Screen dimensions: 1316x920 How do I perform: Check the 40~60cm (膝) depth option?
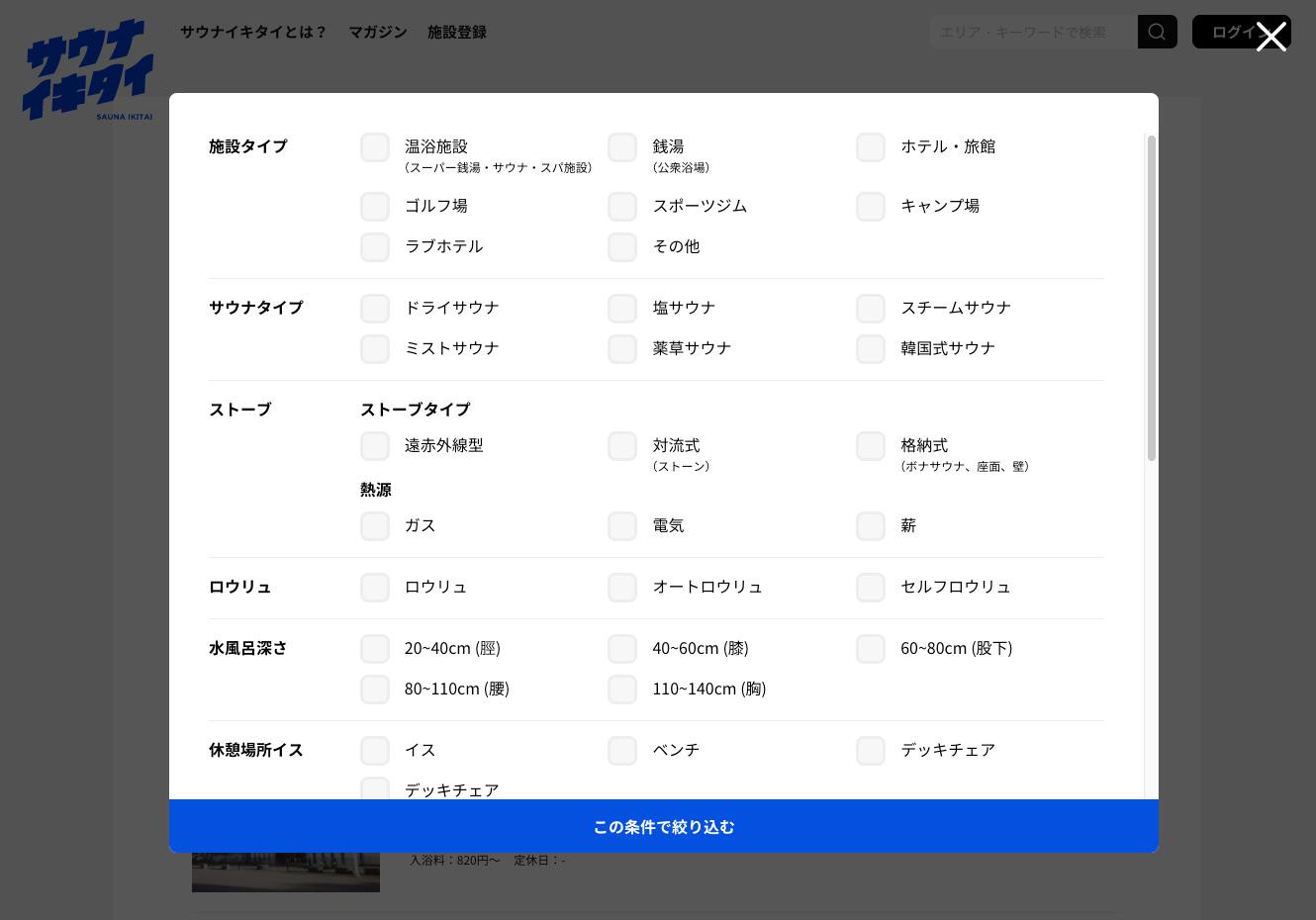(622, 649)
